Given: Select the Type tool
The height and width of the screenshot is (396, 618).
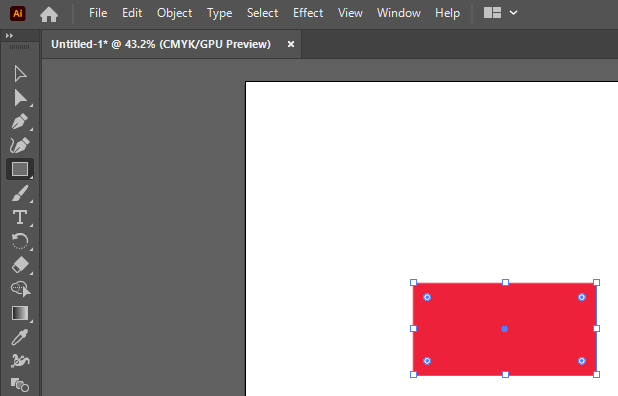Looking at the screenshot, I should coord(20,217).
